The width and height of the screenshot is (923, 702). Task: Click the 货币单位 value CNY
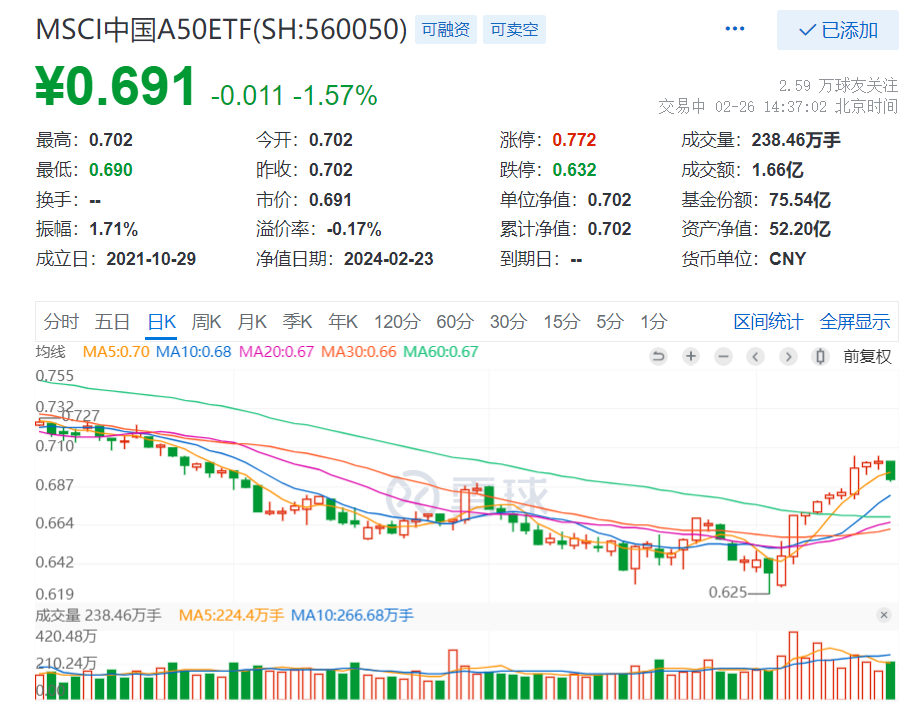tap(788, 259)
